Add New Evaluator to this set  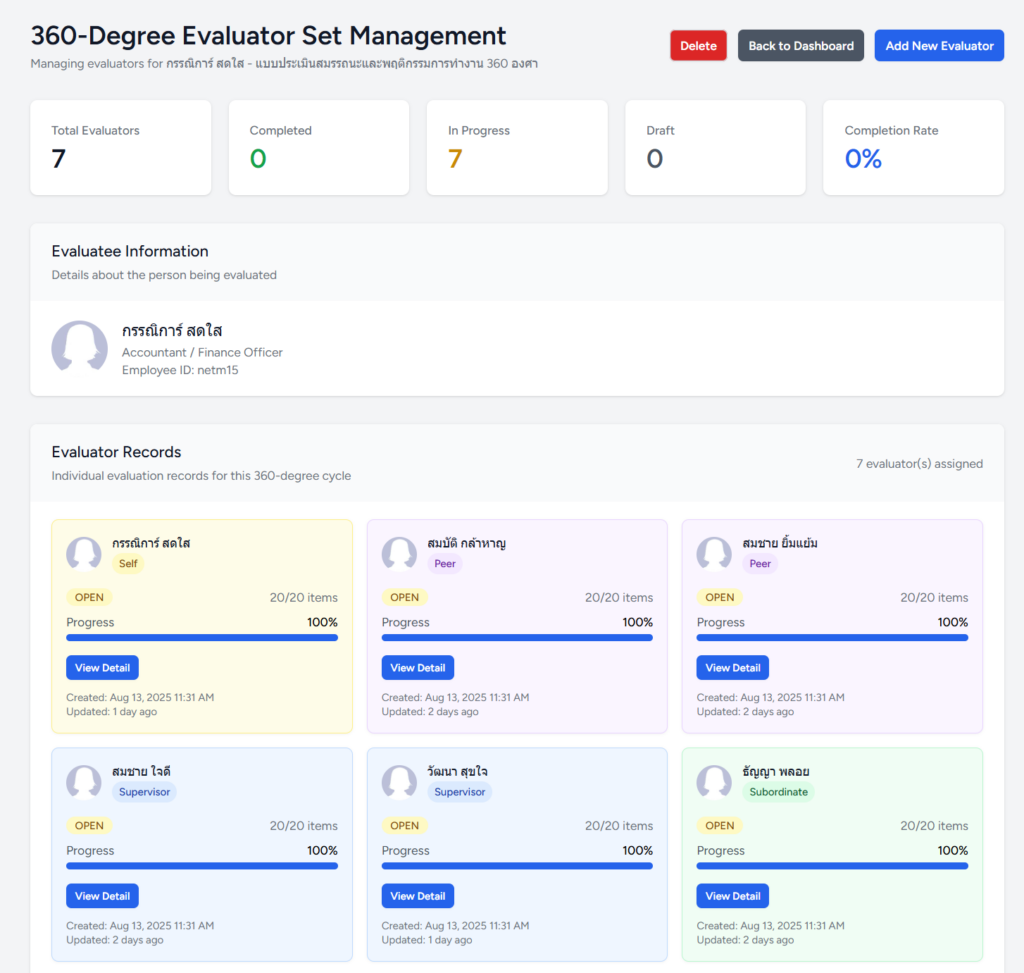click(x=939, y=46)
